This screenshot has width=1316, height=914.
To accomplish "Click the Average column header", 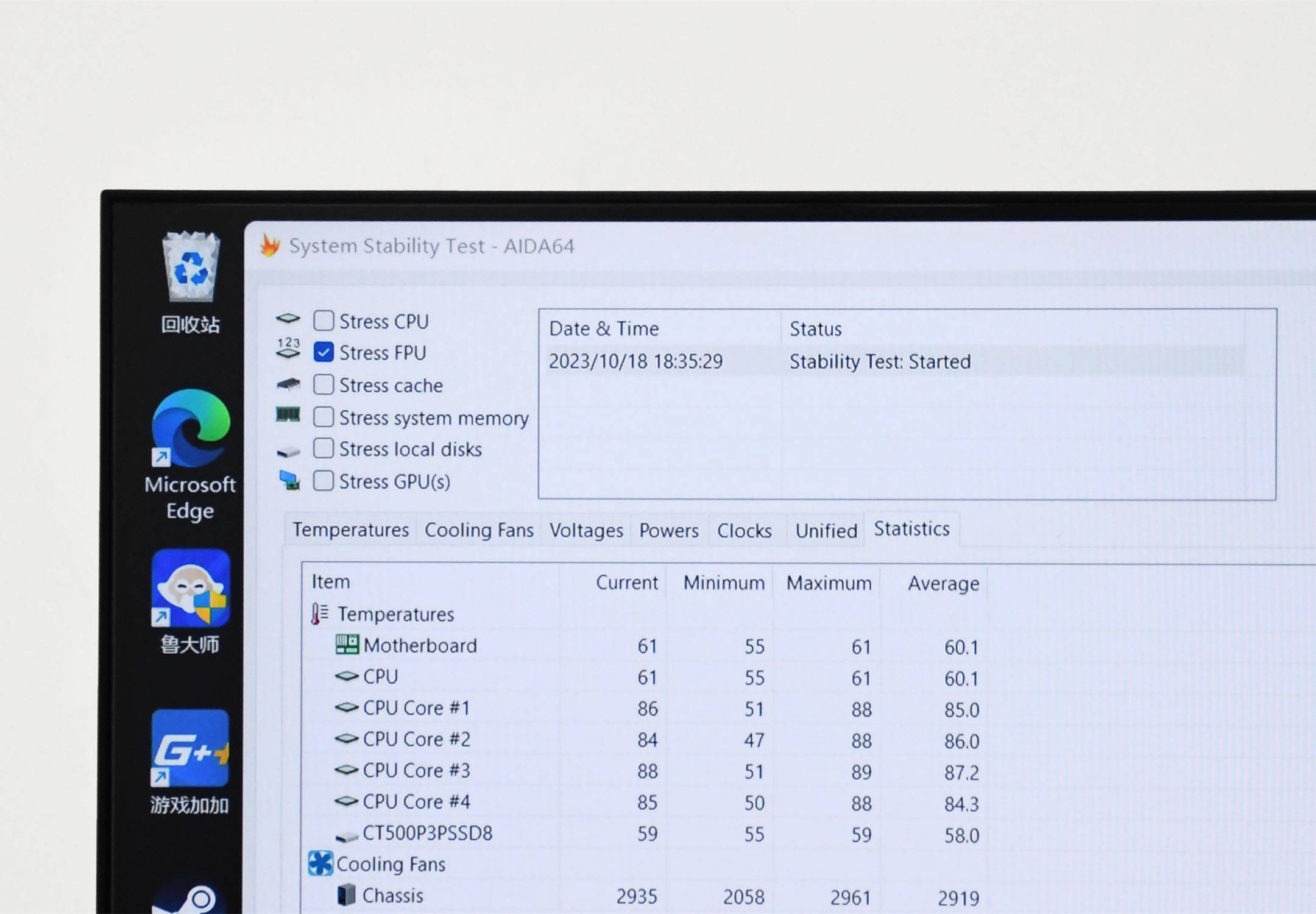I will pyautogui.click(x=943, y=584).
